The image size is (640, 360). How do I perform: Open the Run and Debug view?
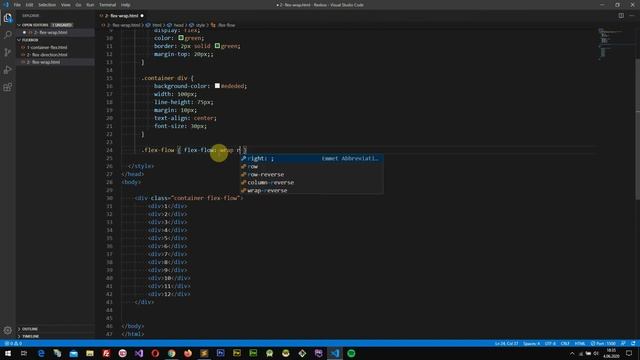[x=8, y=70]
